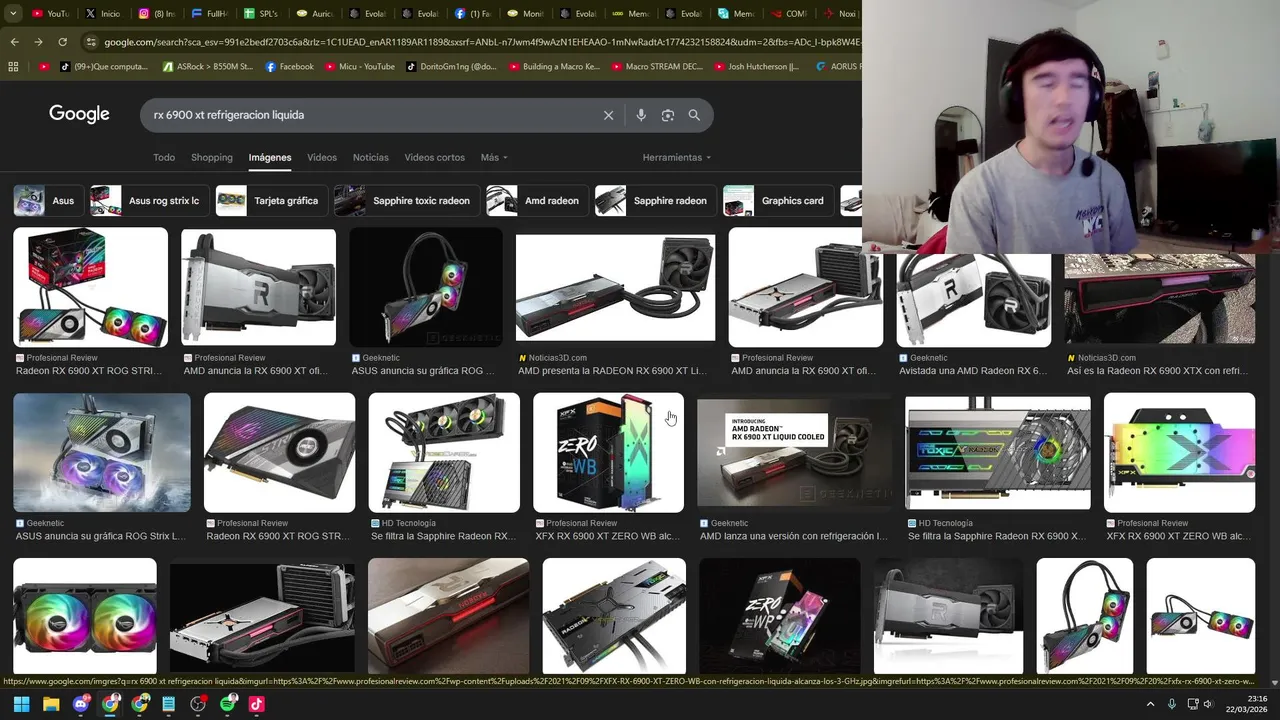This screenshot has width=1280, height=720.
Task: Open Spotify from the taskbar
Action: pos(228,704)
